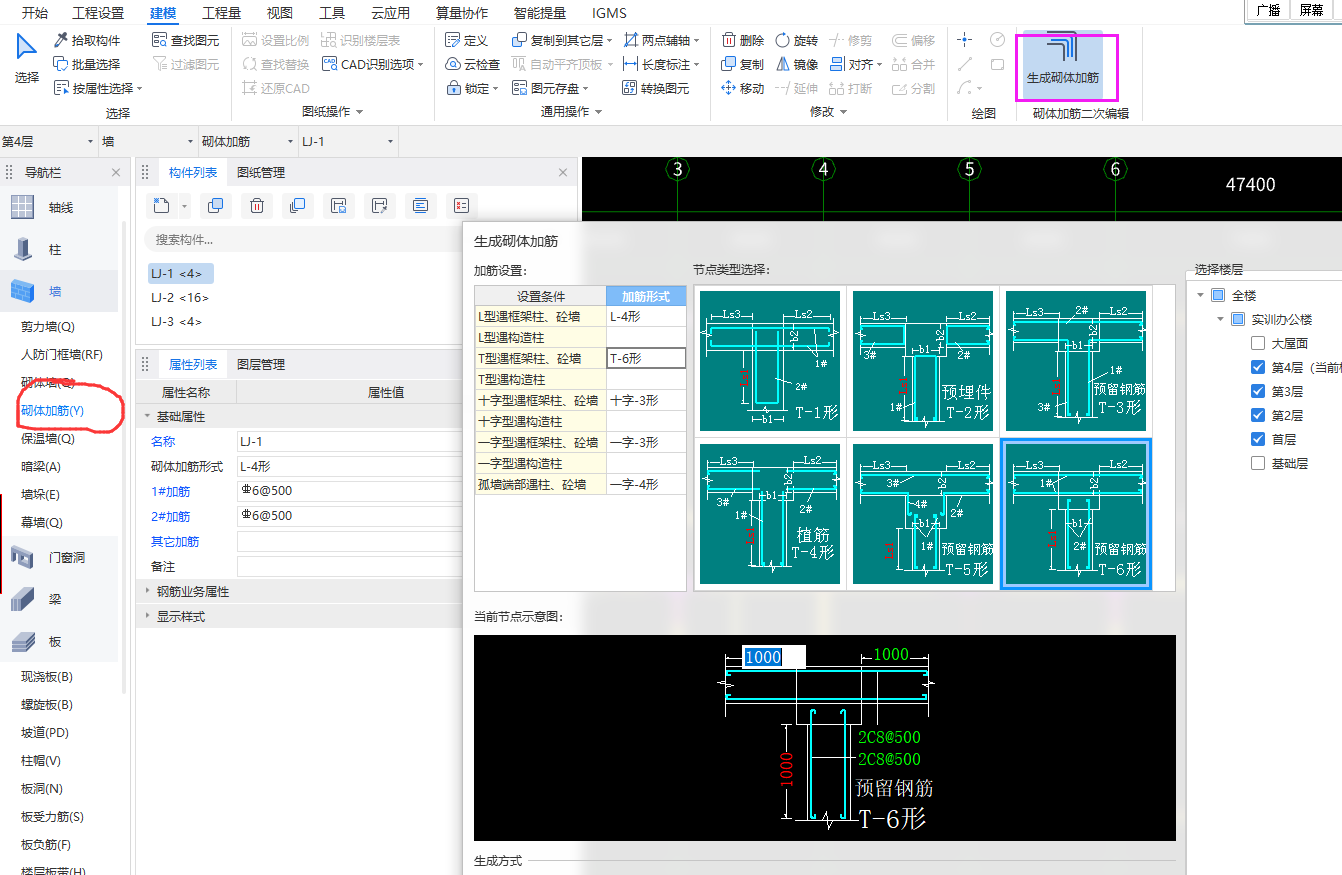1342x875 pixels.
Task: Open 查找图元 search tool
Action: click(186, 40)
